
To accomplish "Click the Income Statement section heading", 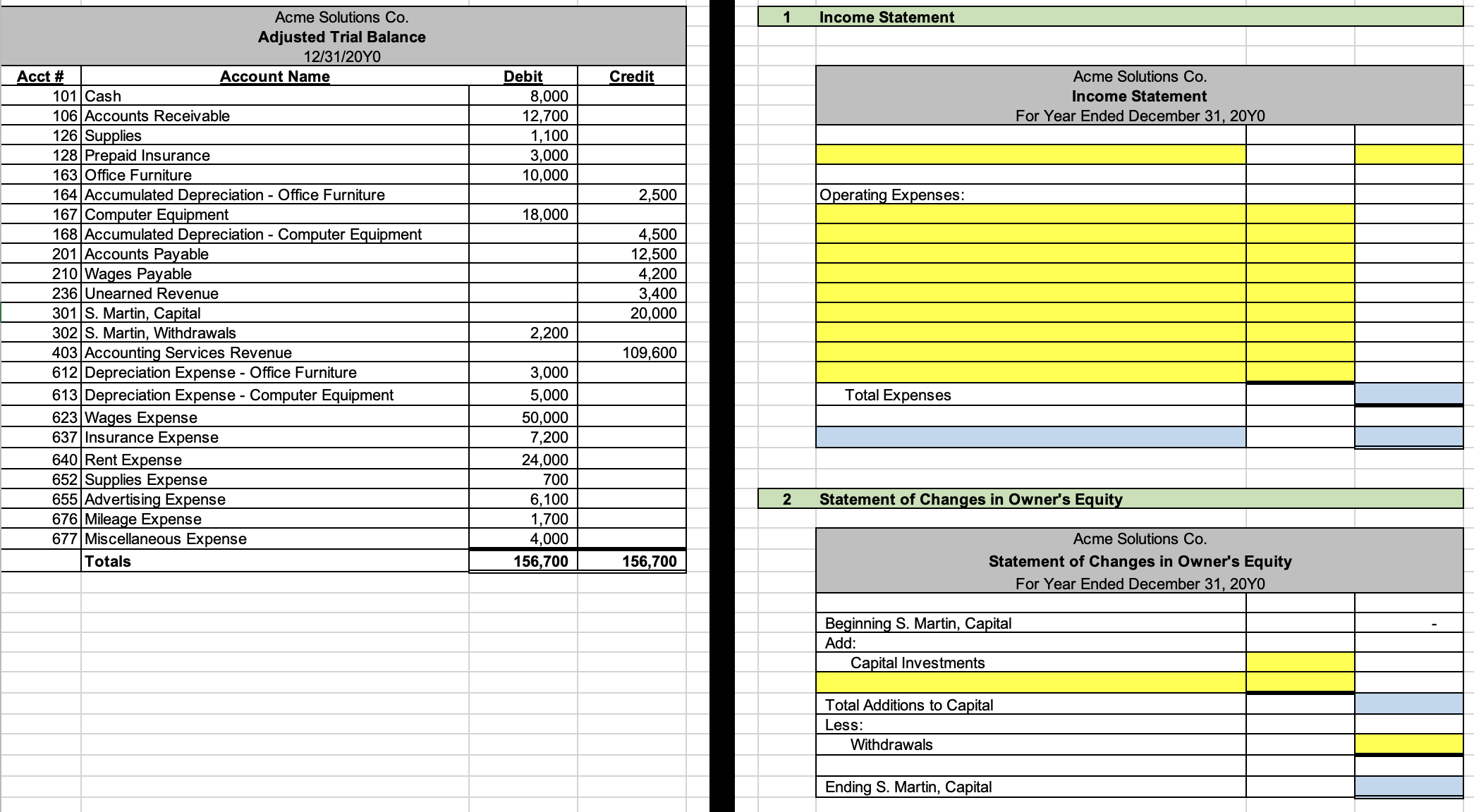I will pyautogui.click(x=887, y=17).
